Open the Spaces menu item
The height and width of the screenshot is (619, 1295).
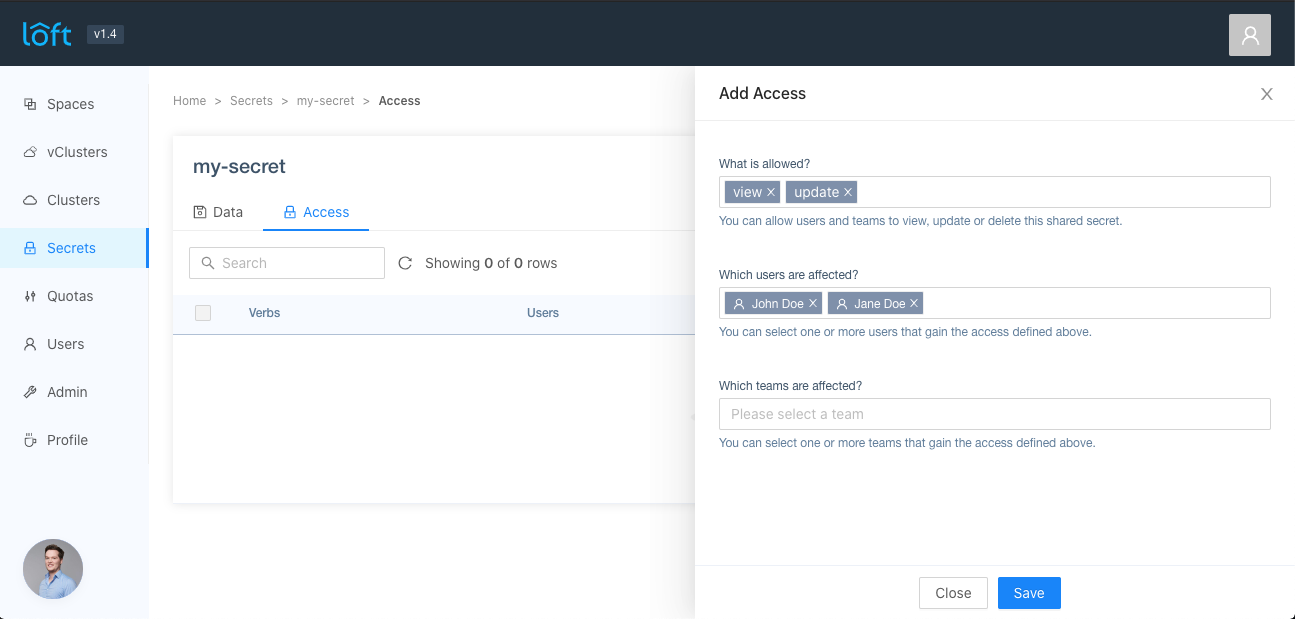74,104
